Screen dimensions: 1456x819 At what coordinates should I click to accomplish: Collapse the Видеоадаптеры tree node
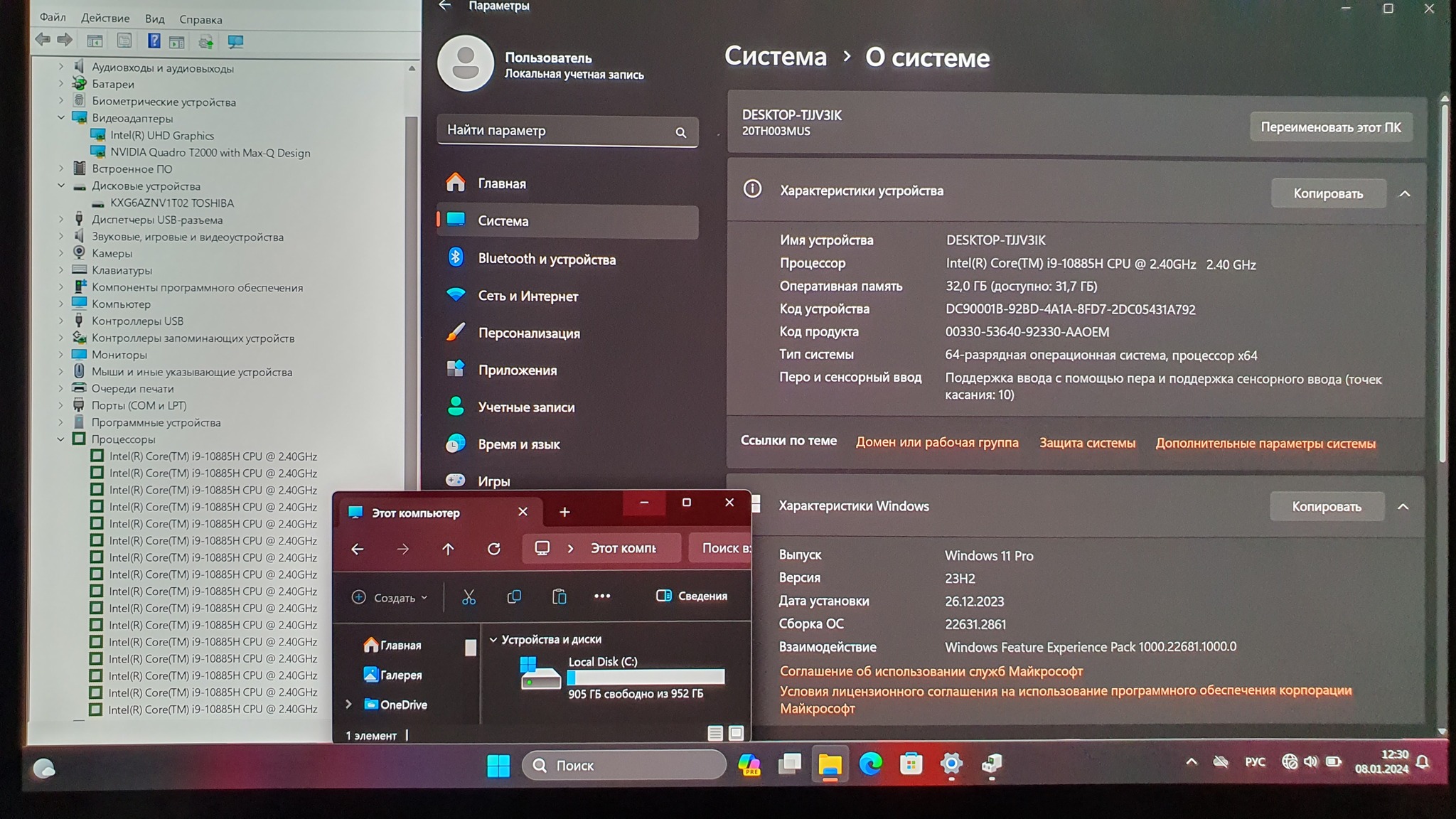point(61,118)
